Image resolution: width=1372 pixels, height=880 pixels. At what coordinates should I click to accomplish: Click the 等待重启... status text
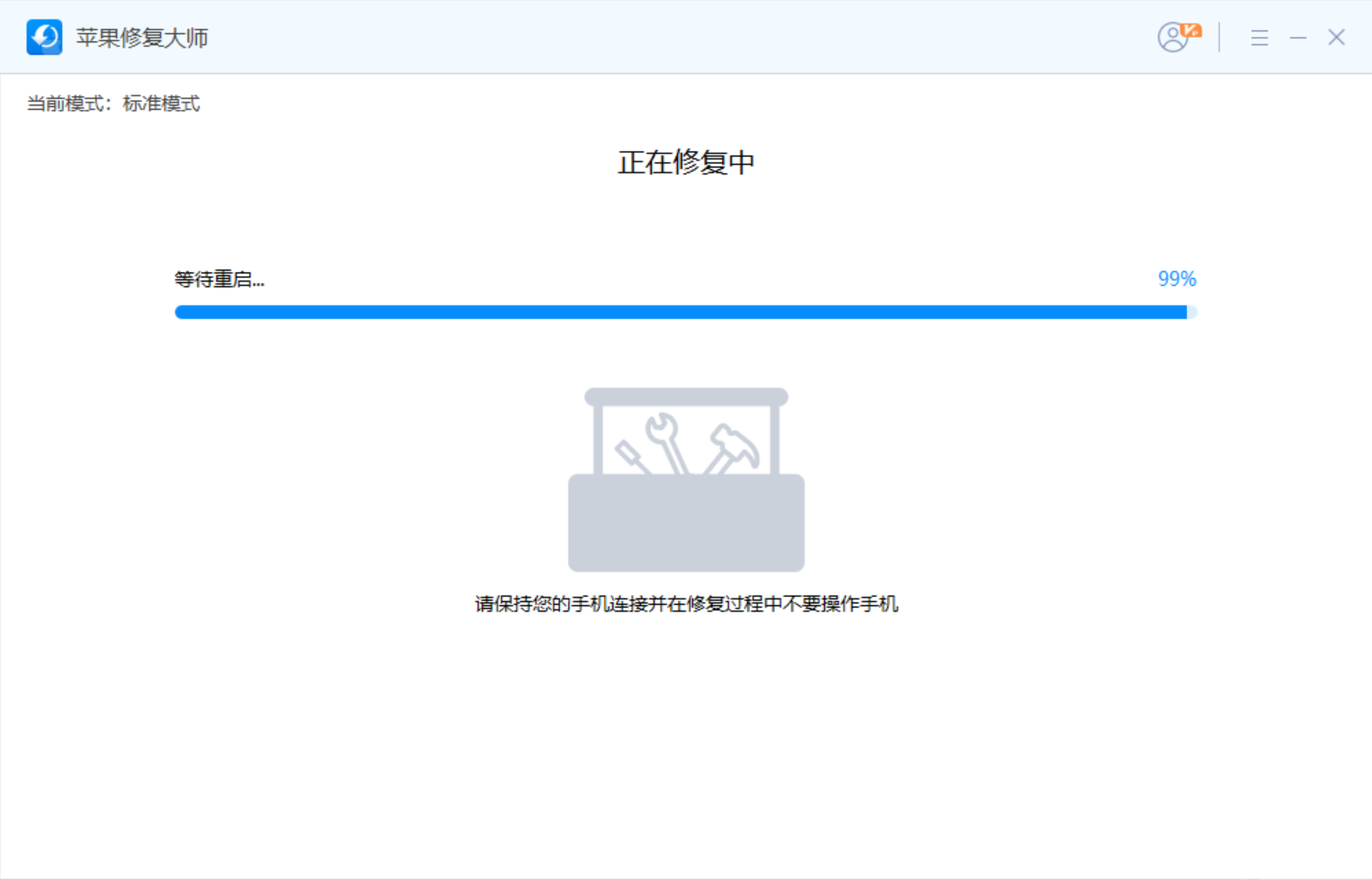pos(220,280)
